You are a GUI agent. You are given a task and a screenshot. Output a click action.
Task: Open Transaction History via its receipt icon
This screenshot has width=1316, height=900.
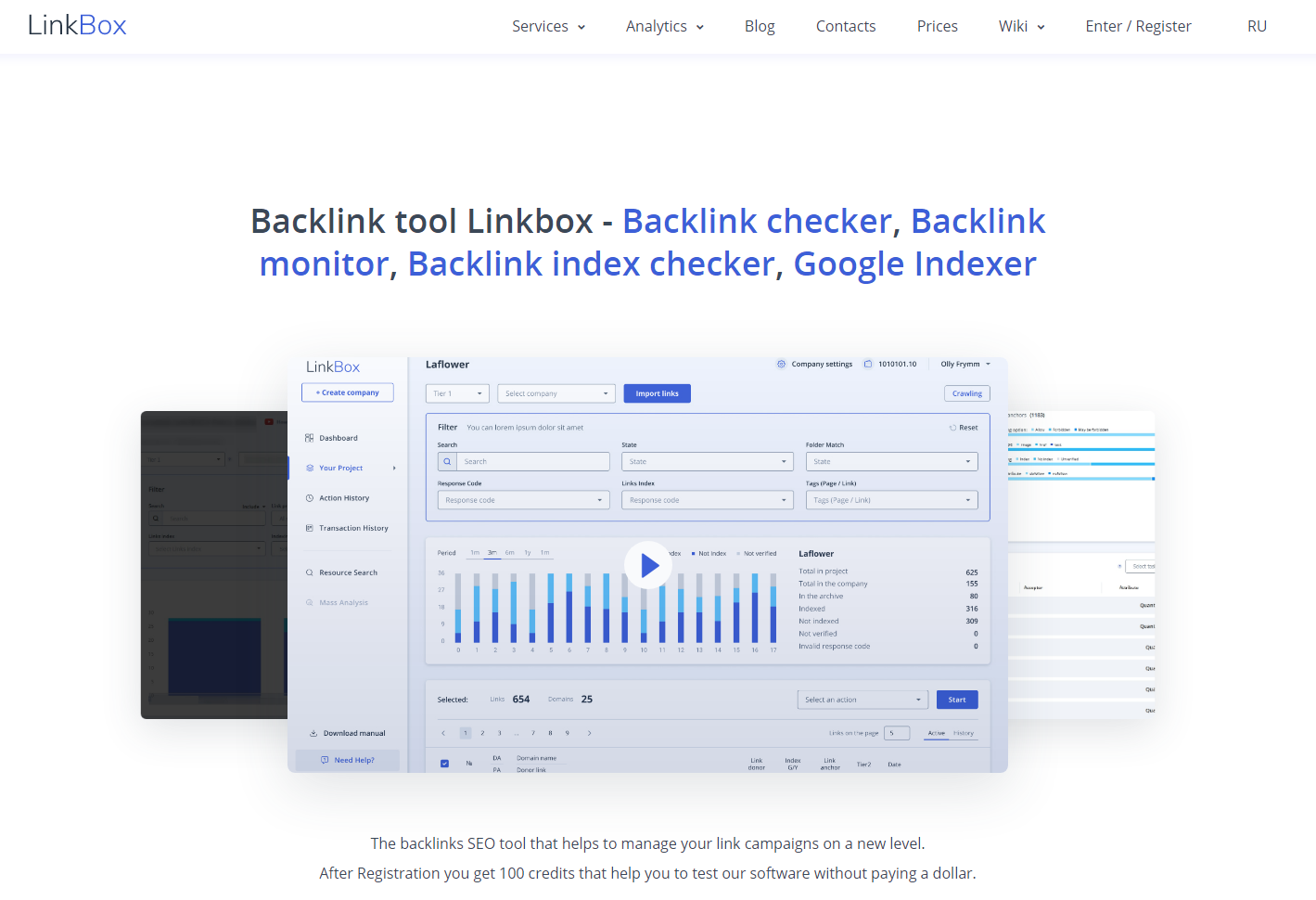pyautogui.click(x=311, y=527)
